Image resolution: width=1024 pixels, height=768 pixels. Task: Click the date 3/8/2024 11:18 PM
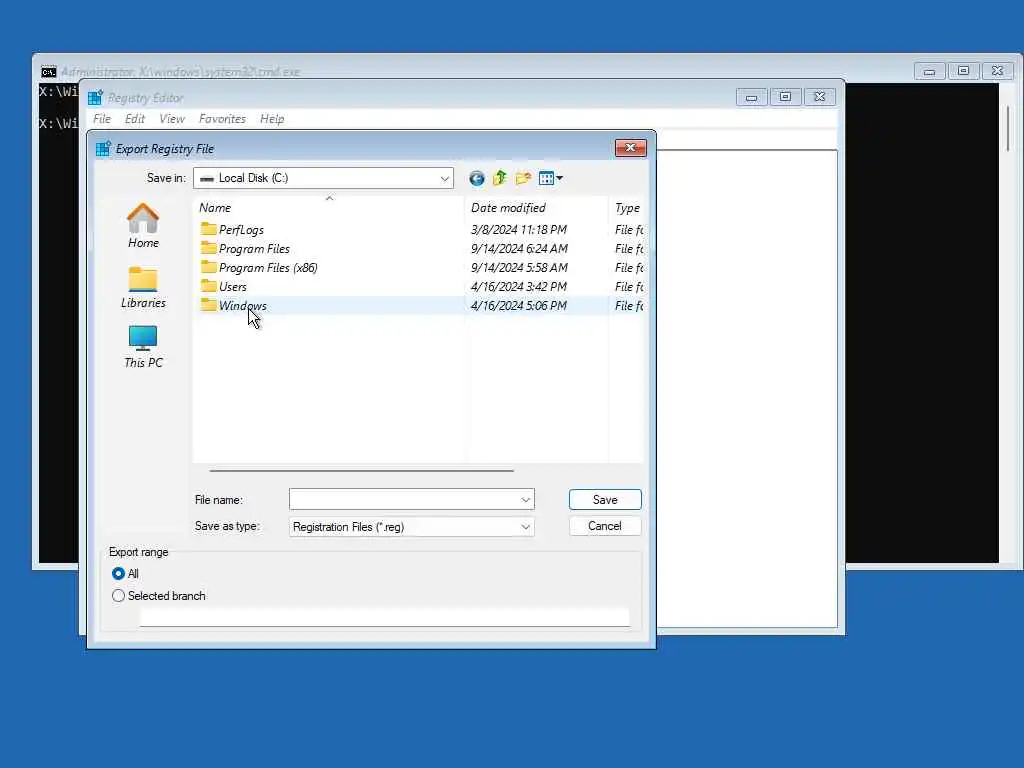tap(519, 230)
